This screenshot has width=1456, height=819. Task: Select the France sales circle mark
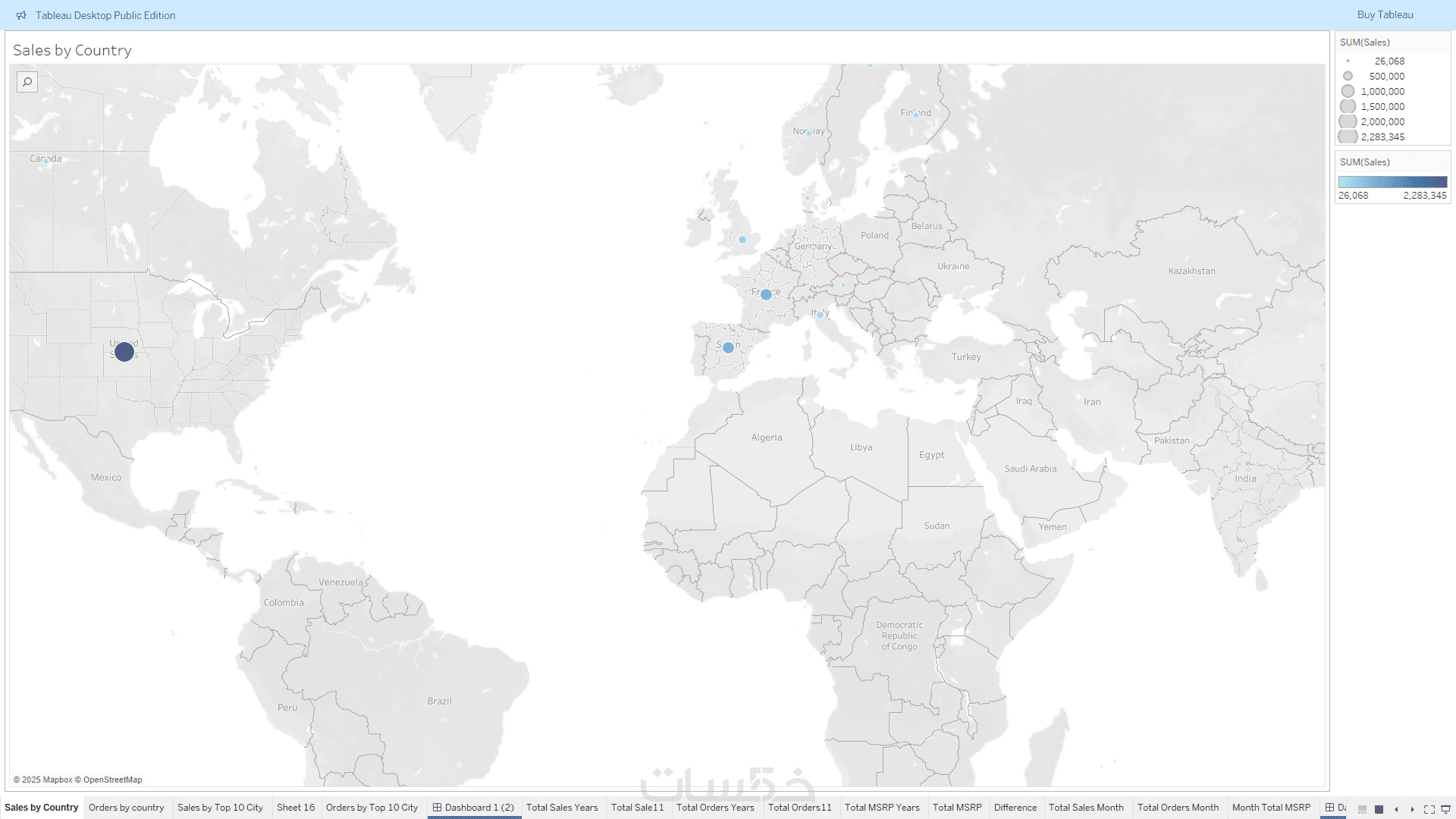pyautogui.click(x=766, y=294)
